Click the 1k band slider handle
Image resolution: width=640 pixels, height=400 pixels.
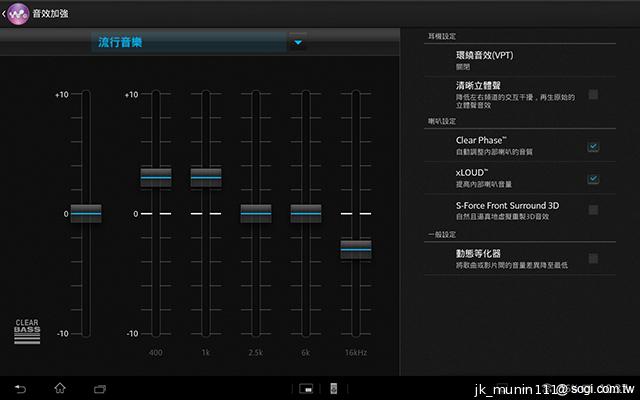tap(206, 178)
